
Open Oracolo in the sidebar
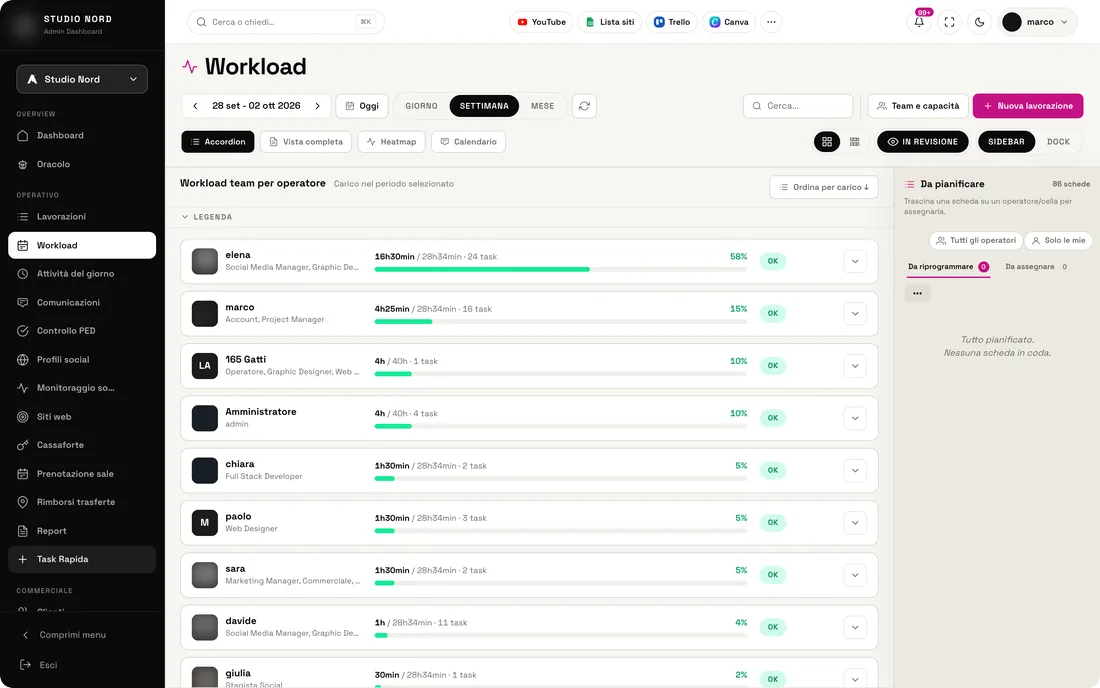[x=82, y=164]
